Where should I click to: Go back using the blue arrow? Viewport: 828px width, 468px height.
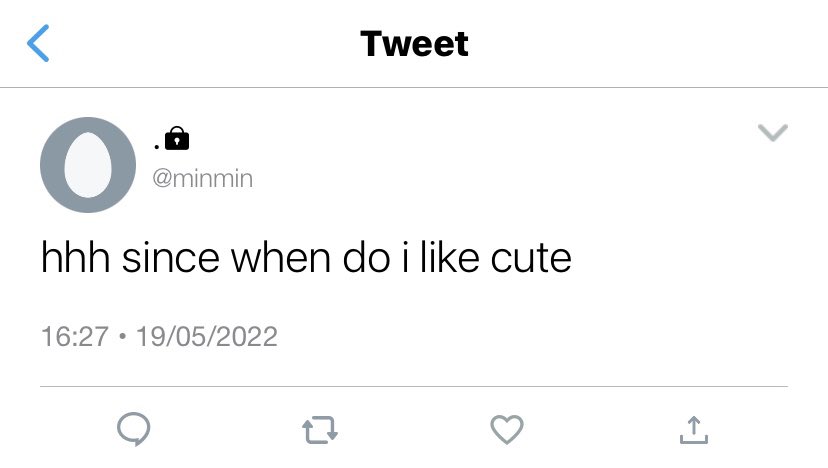pos(38,43)
